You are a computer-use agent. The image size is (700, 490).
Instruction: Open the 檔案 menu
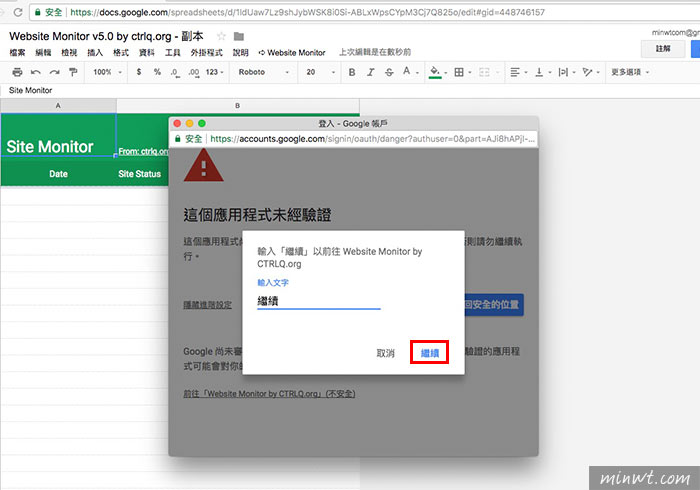pos(17,53)
